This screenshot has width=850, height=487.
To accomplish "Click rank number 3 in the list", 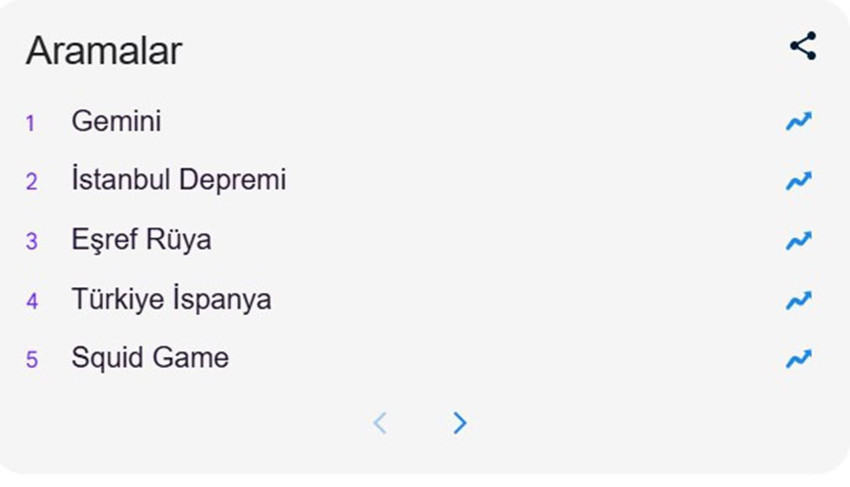I will [31, 242].
